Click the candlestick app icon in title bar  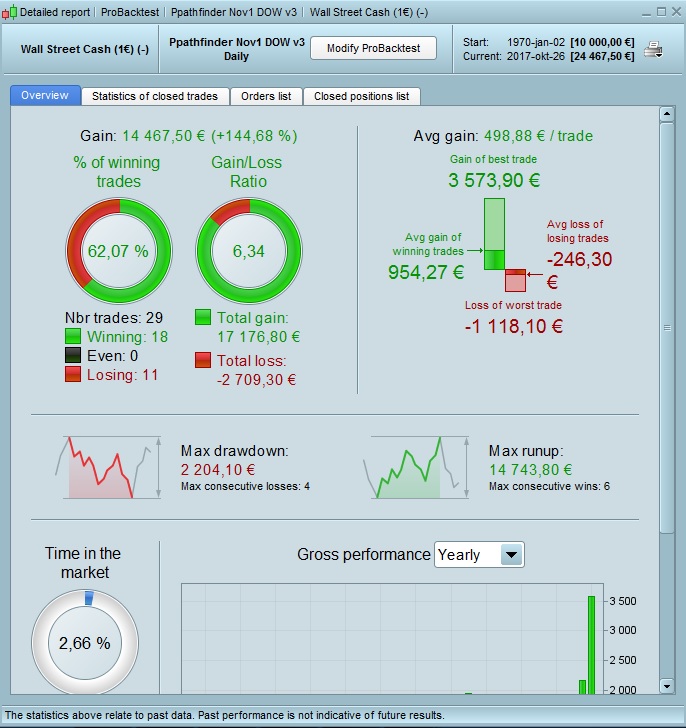(x=9, y=13)
